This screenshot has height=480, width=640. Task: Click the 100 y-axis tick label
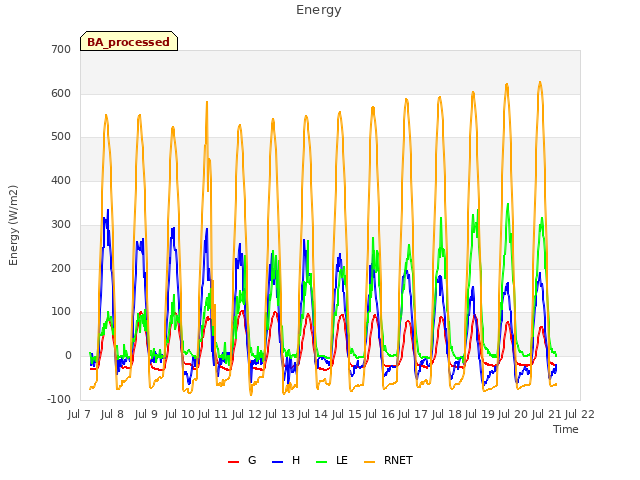coord(61,312)
